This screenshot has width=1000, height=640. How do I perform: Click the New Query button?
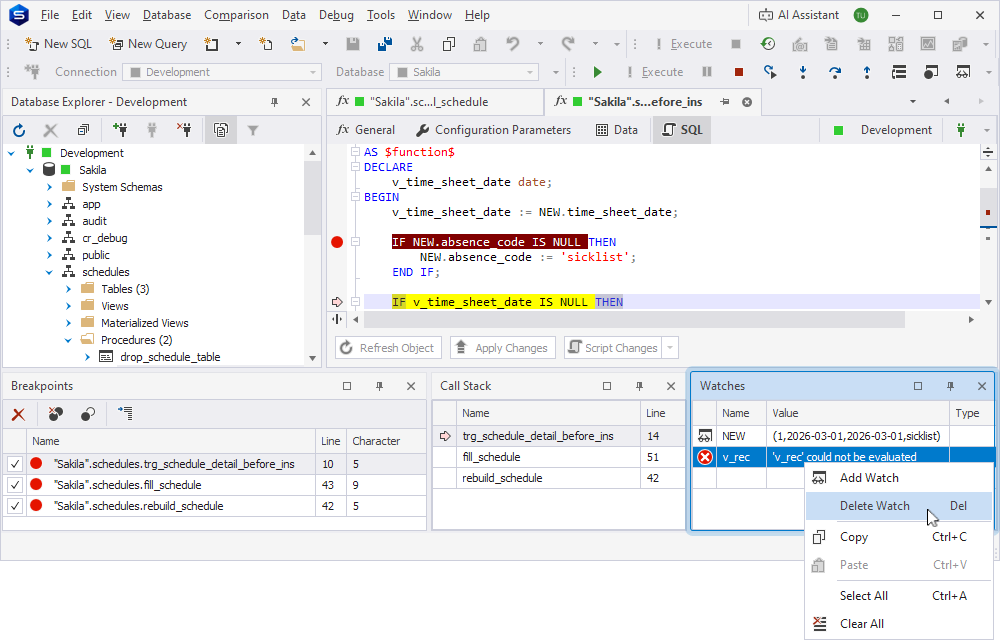point(148,44)
